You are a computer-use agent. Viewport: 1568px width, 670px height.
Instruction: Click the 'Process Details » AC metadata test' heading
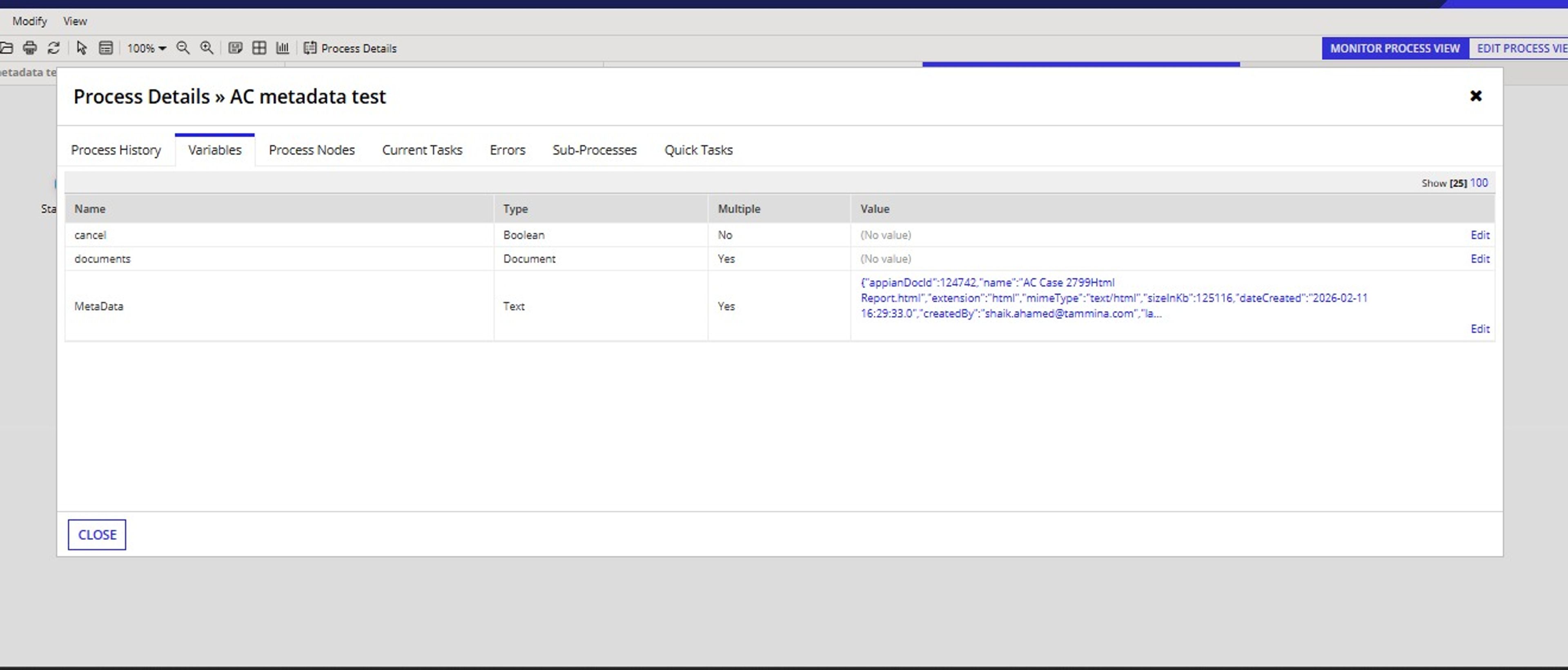(x=229, y=97)
